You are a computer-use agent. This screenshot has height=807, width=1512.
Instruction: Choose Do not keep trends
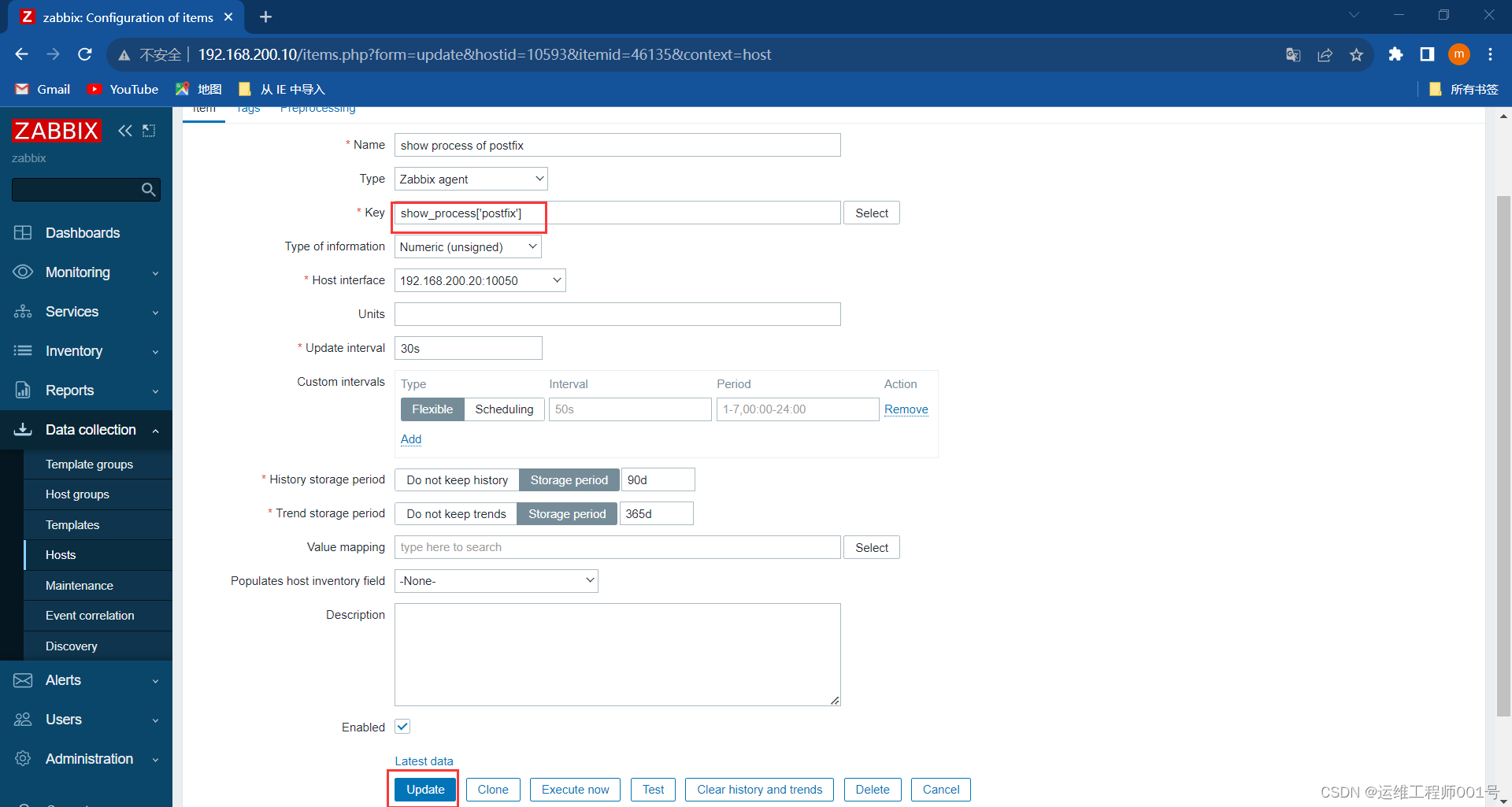click(456, 514)
